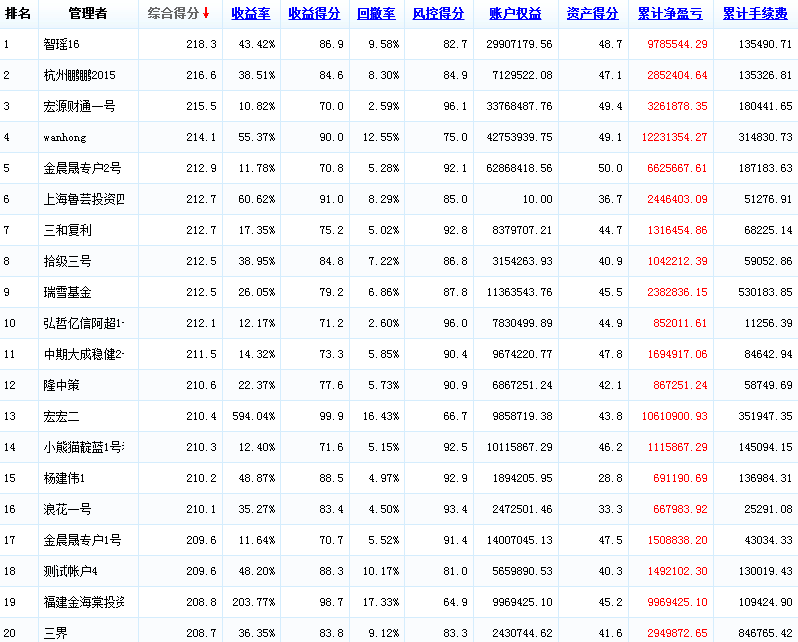Click the 综合得分 column header text

point(172,14)
